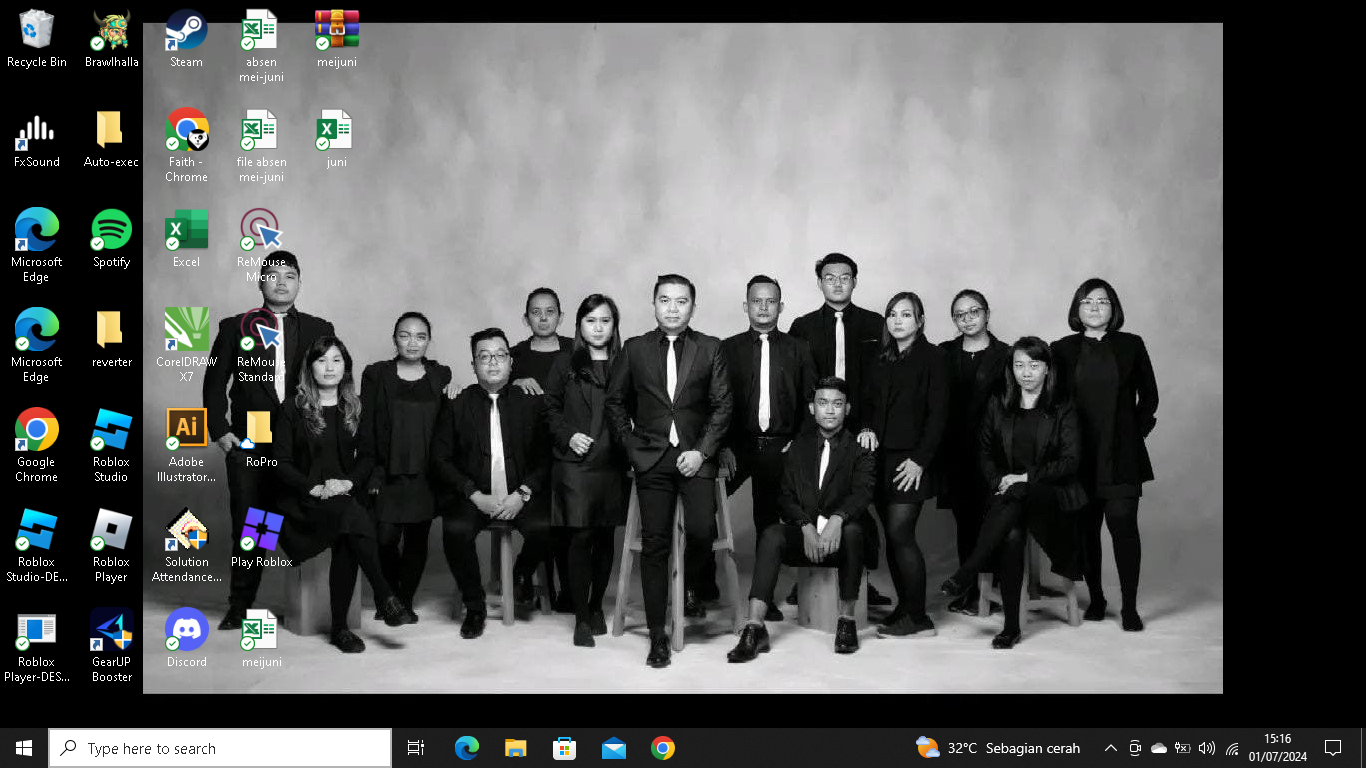Click the ReMouse Micro shortcut
This screenshot has height=768, width=1366.
(261, 246)
